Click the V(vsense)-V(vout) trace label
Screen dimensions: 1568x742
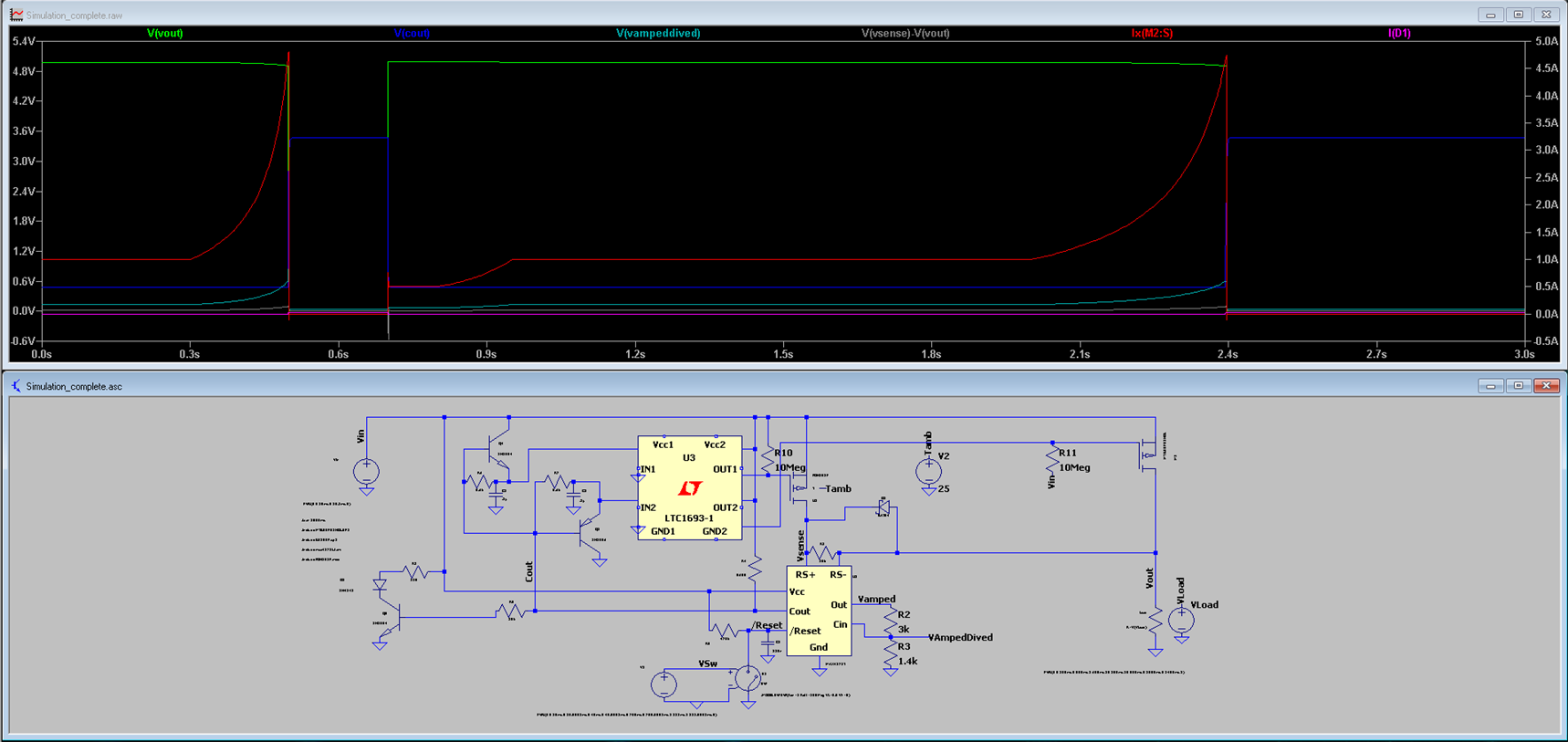tap(905, 33)
